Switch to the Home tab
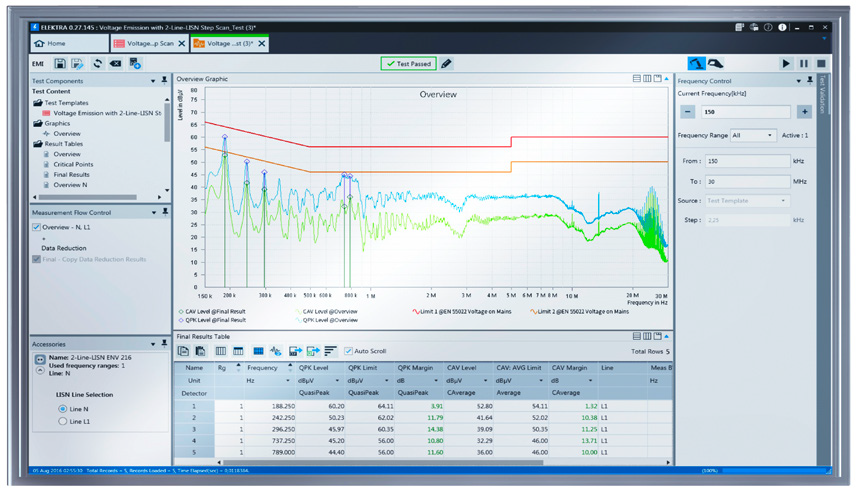This screenshot has height=488, width=856. tap(51, 44)
